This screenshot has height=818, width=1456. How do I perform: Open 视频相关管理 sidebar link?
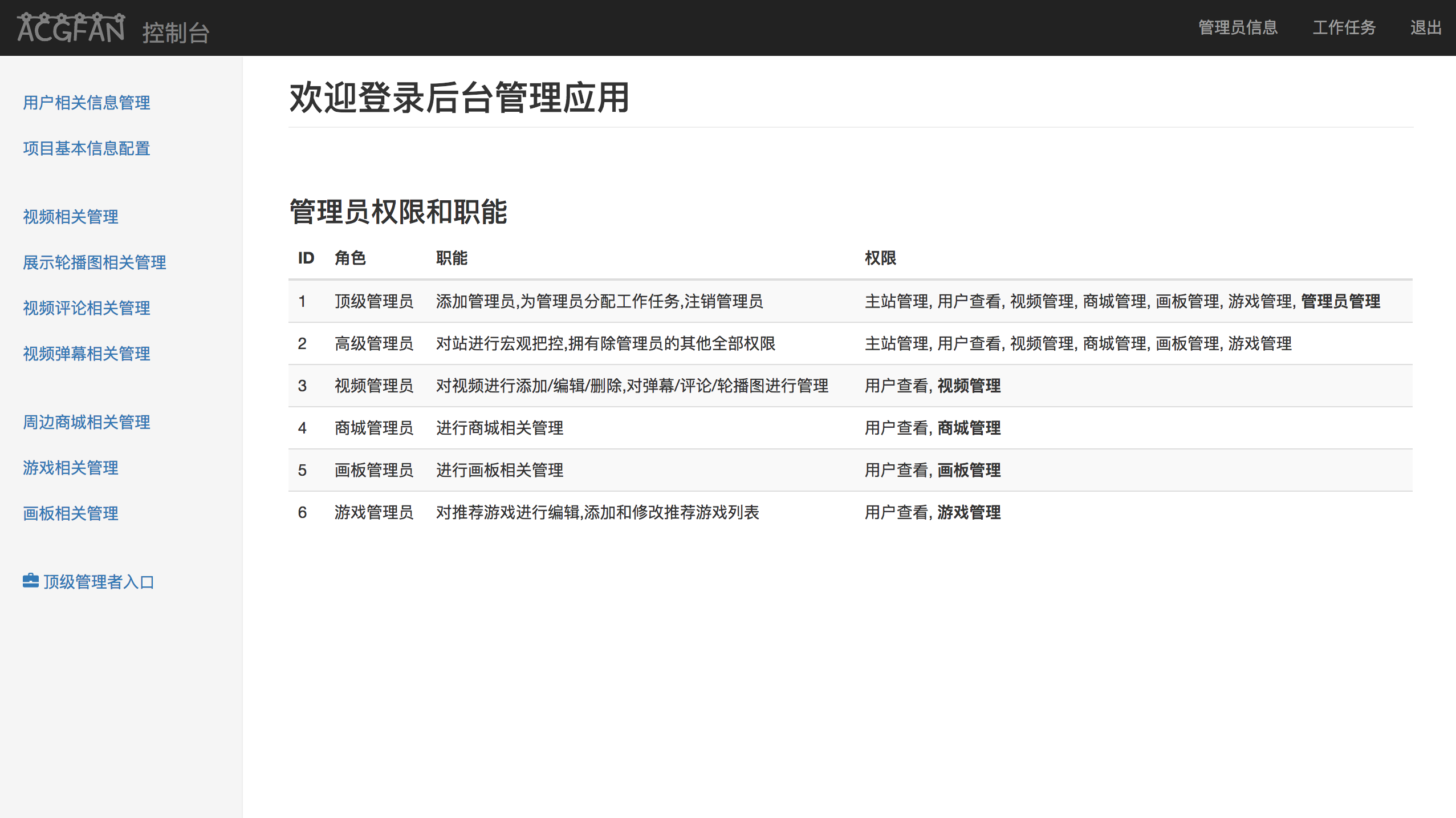(x=70, y=217)
